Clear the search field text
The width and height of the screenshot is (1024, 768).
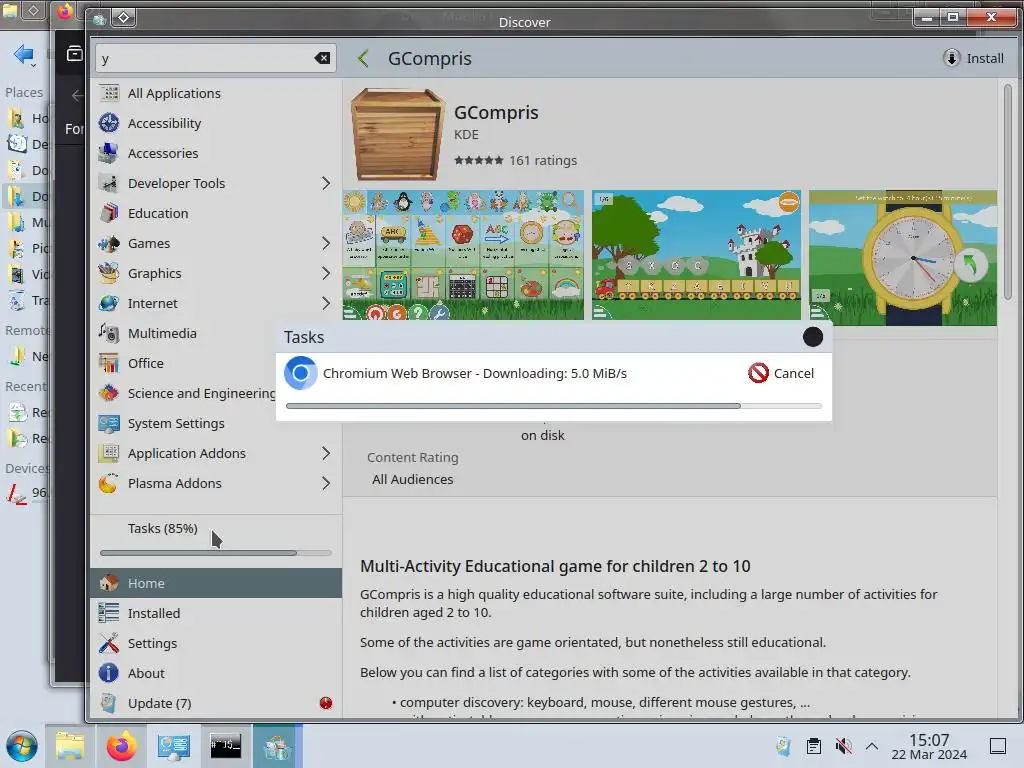click(x=323, y=59)
